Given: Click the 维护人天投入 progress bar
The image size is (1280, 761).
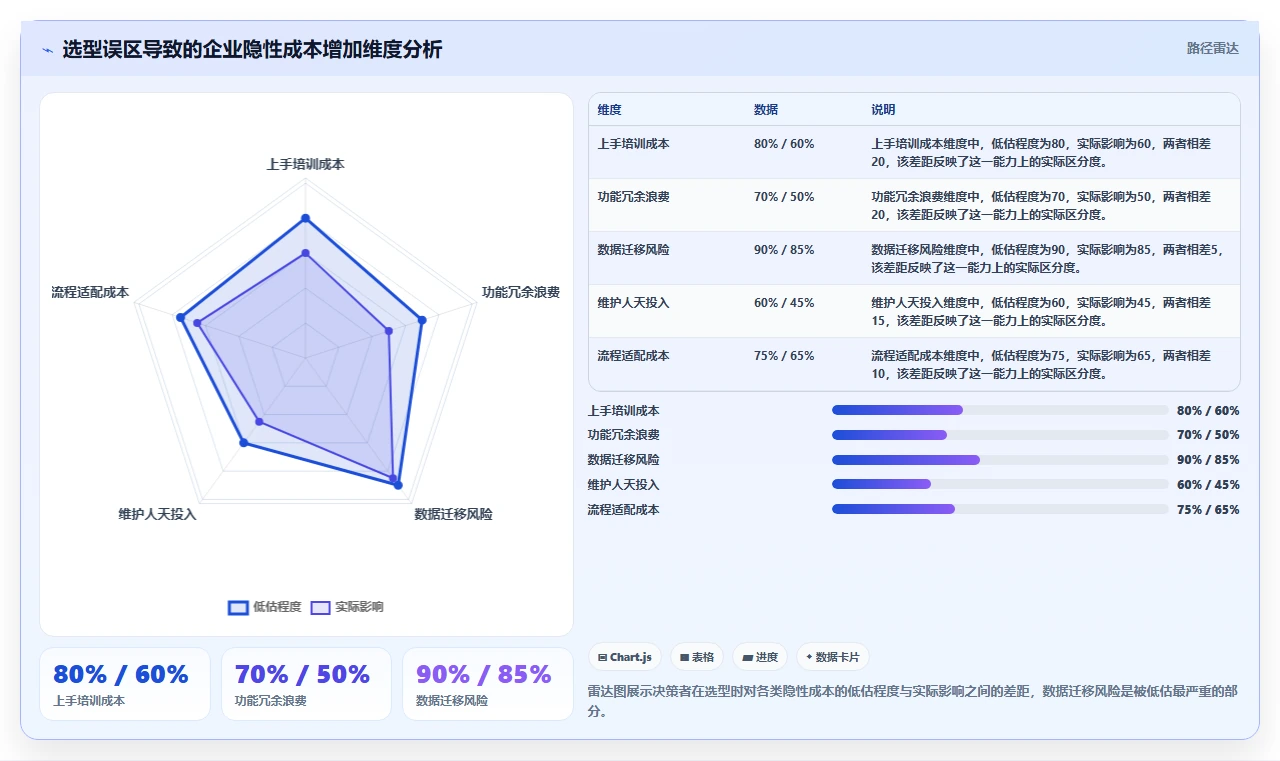Looking at the screenshot, I should [x=1000, y=484].
